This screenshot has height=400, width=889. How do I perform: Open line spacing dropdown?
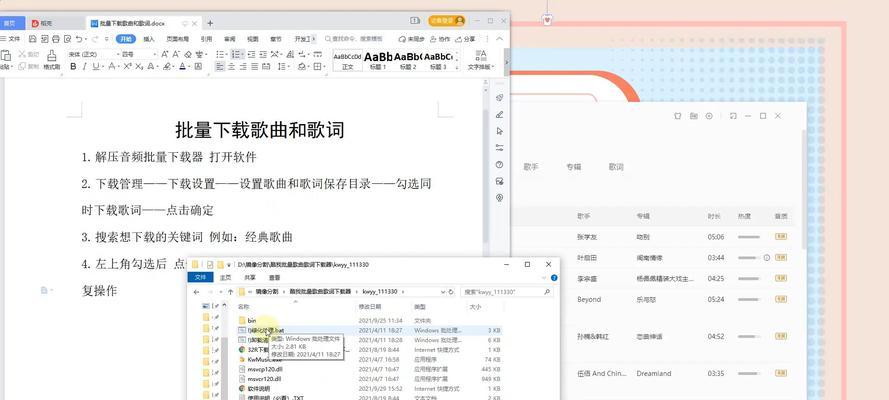coord(288,67)
